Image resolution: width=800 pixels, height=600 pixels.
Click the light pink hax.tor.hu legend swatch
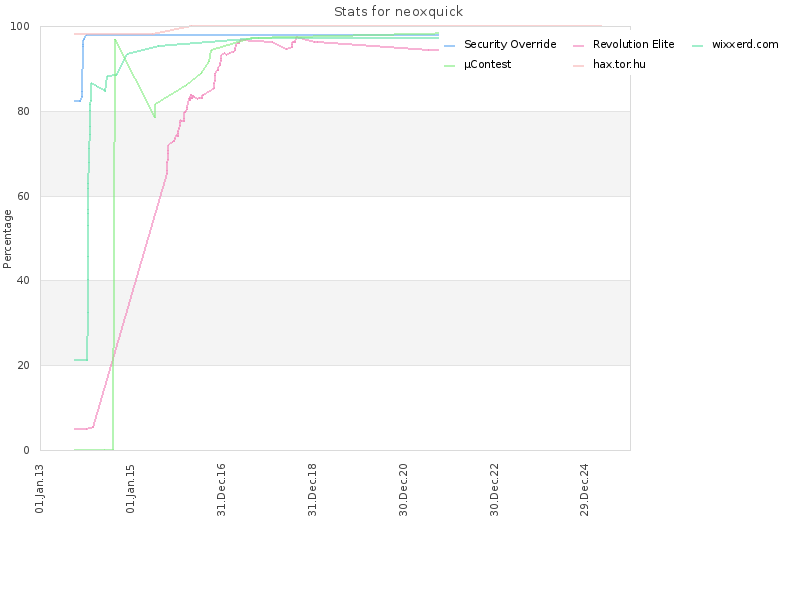click(x=578, y=66)
